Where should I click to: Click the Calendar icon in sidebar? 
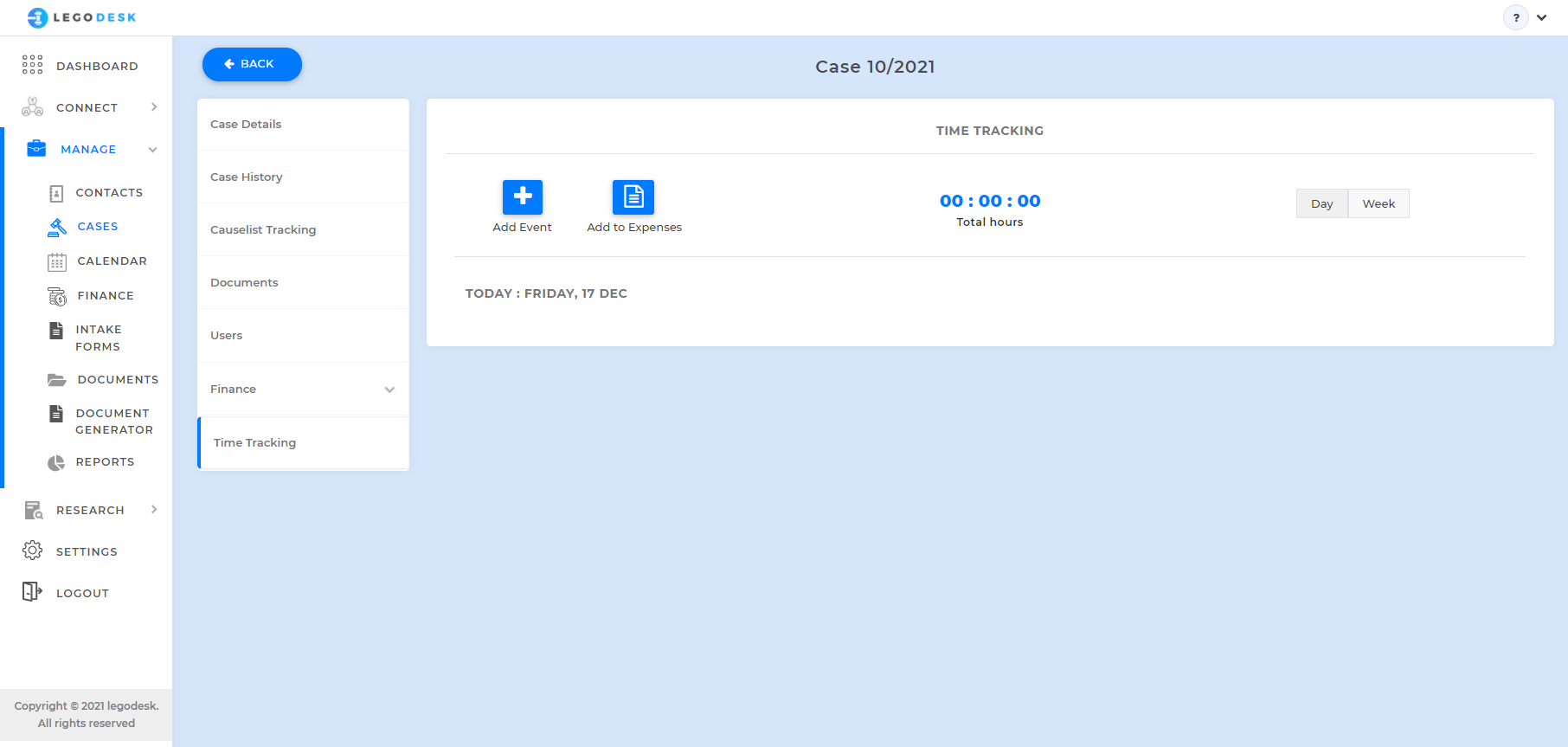tap(57, 261)
